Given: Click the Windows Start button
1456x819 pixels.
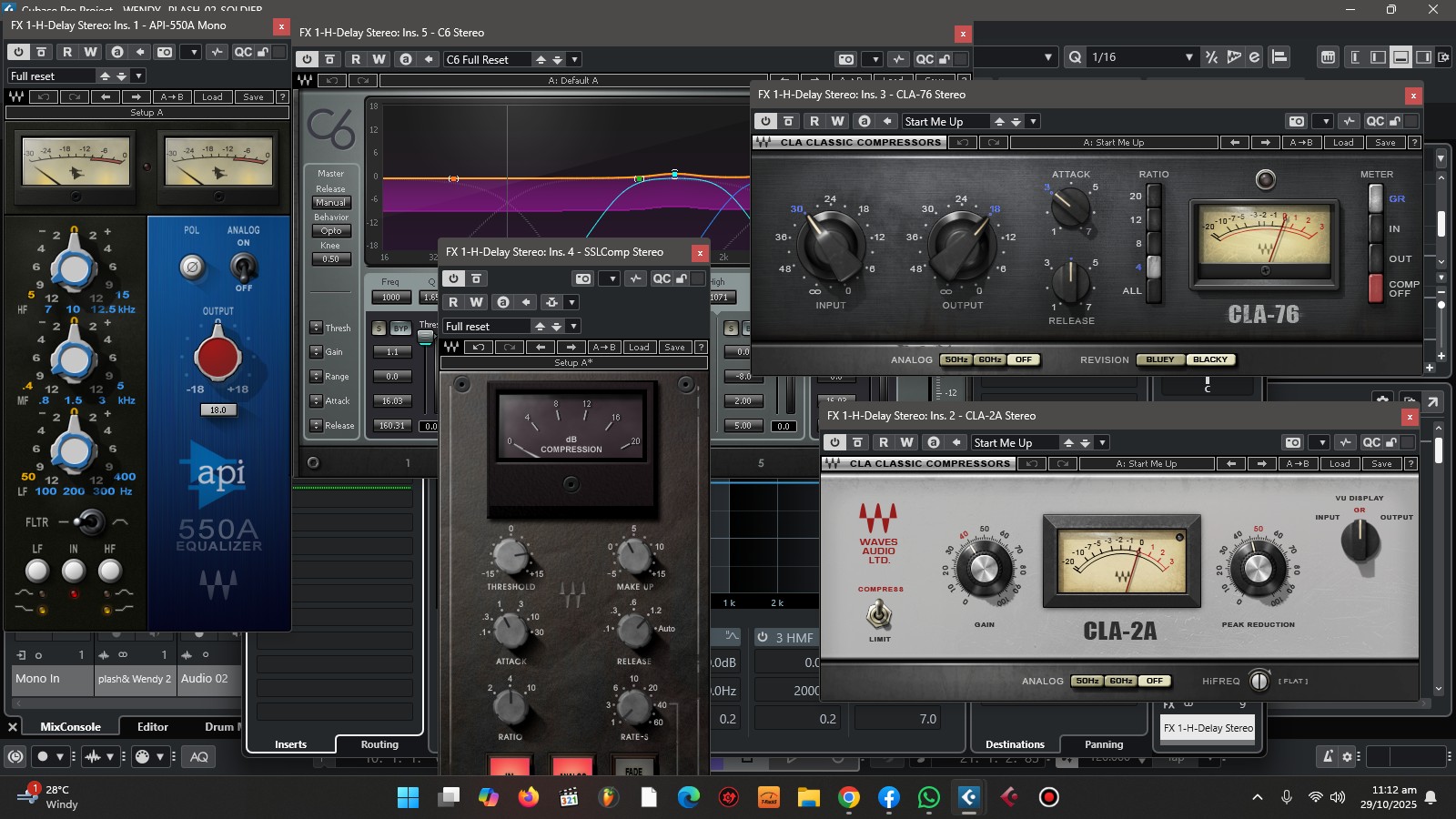Looking at the screenshot, I should point(408,797).
